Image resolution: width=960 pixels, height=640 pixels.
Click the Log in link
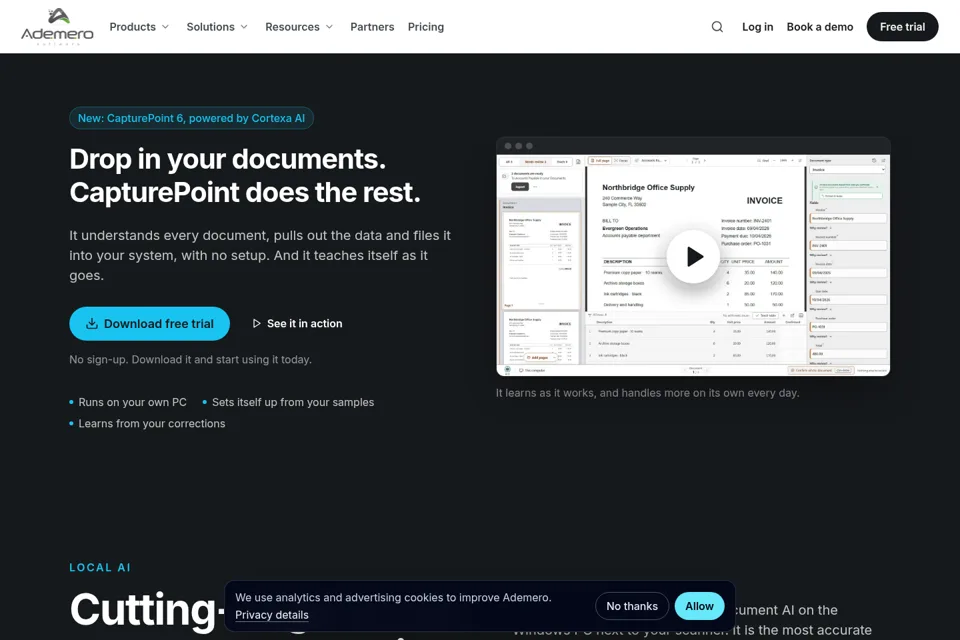(x=757, y=27)
